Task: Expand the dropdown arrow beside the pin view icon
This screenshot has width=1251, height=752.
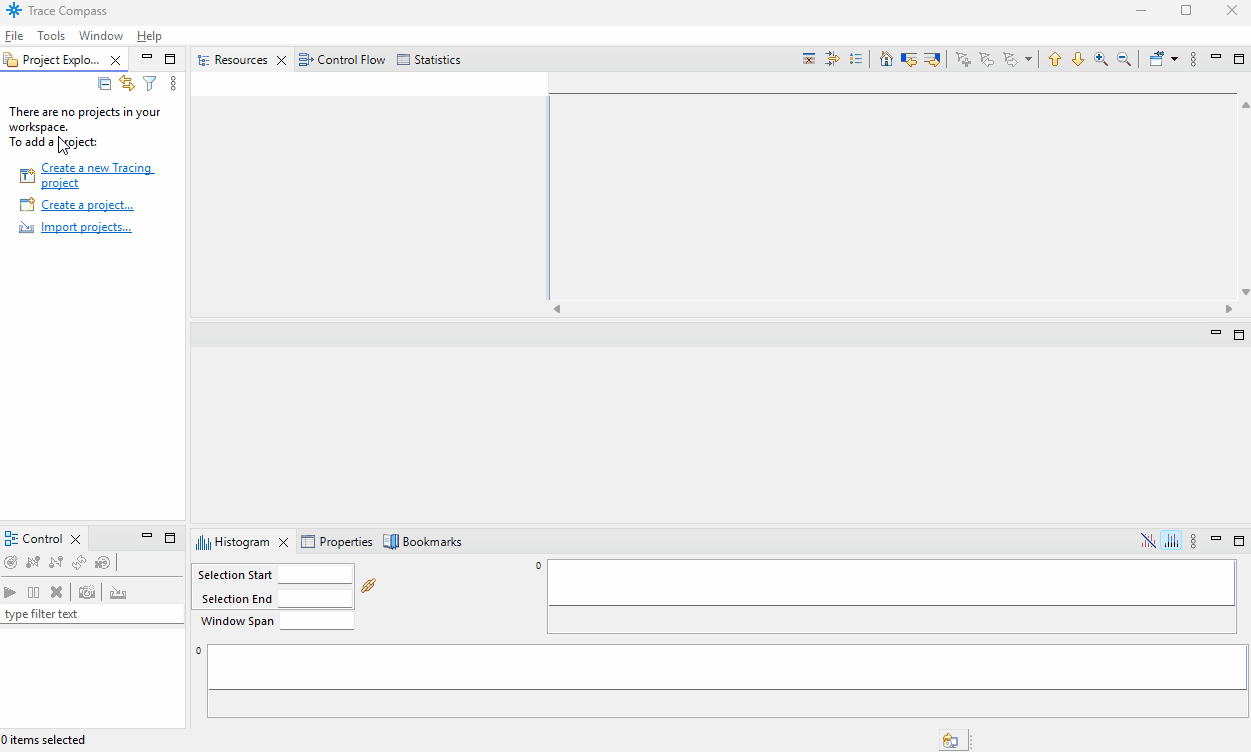Action: 1174,60
